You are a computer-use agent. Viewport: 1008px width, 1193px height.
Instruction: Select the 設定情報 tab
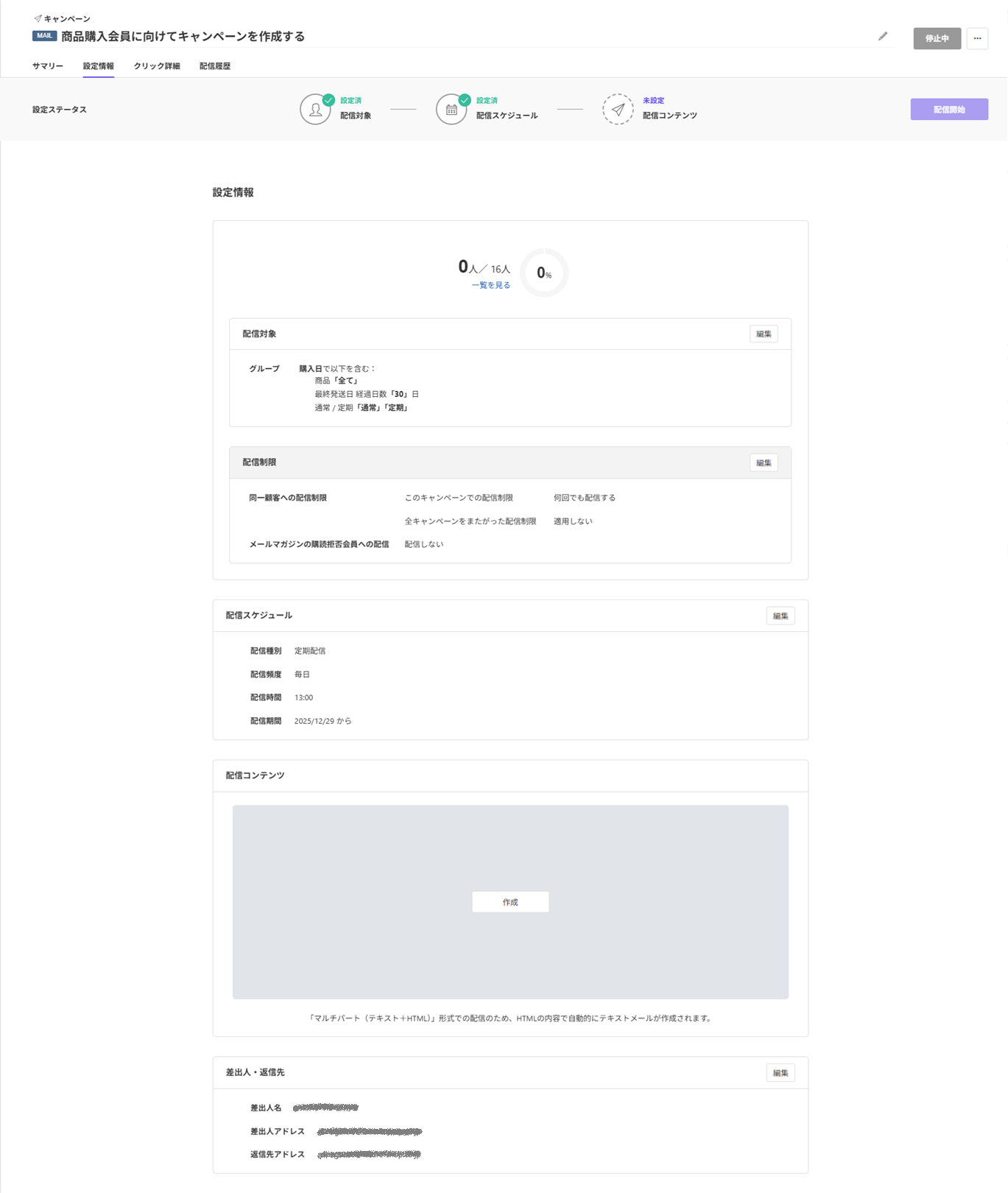click(98, 66)
